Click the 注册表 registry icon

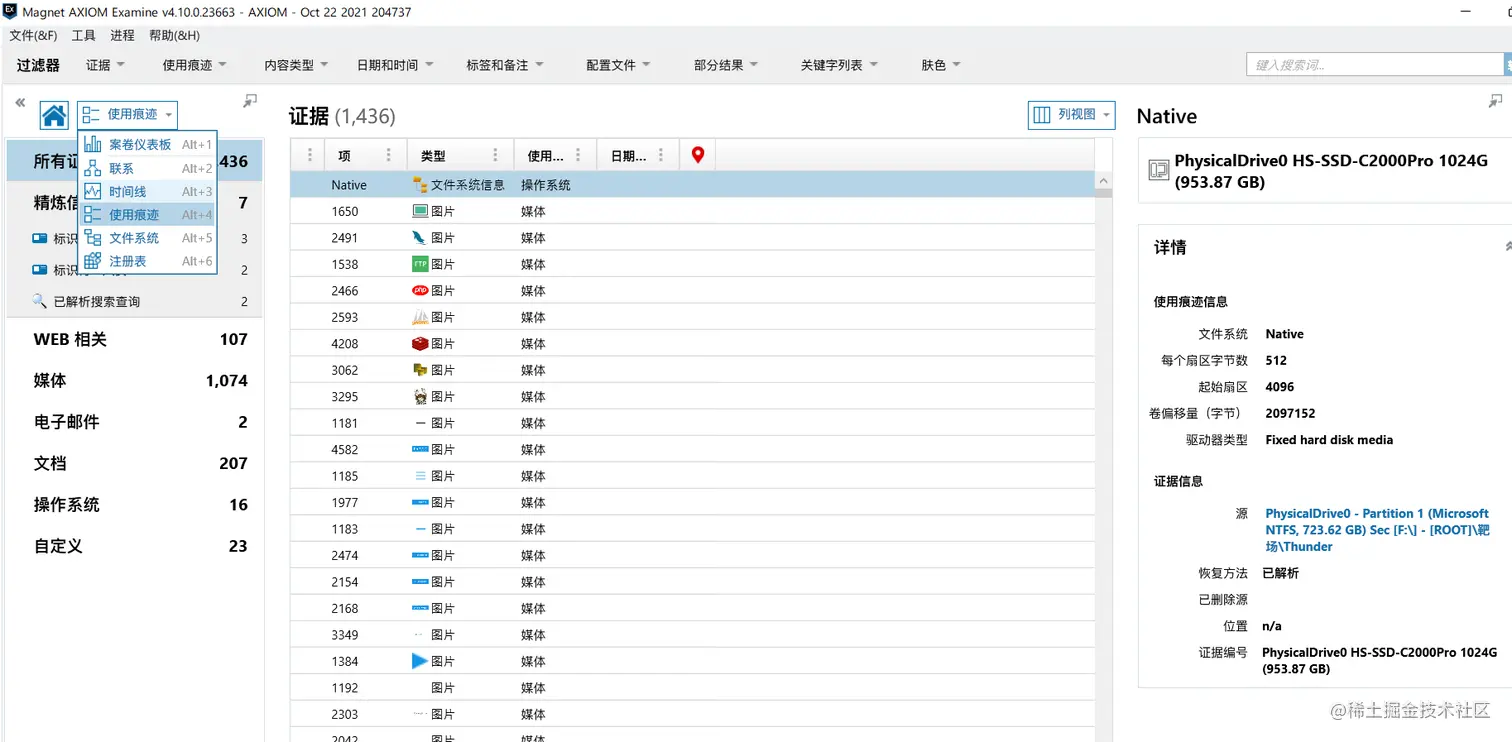point(93,261)
